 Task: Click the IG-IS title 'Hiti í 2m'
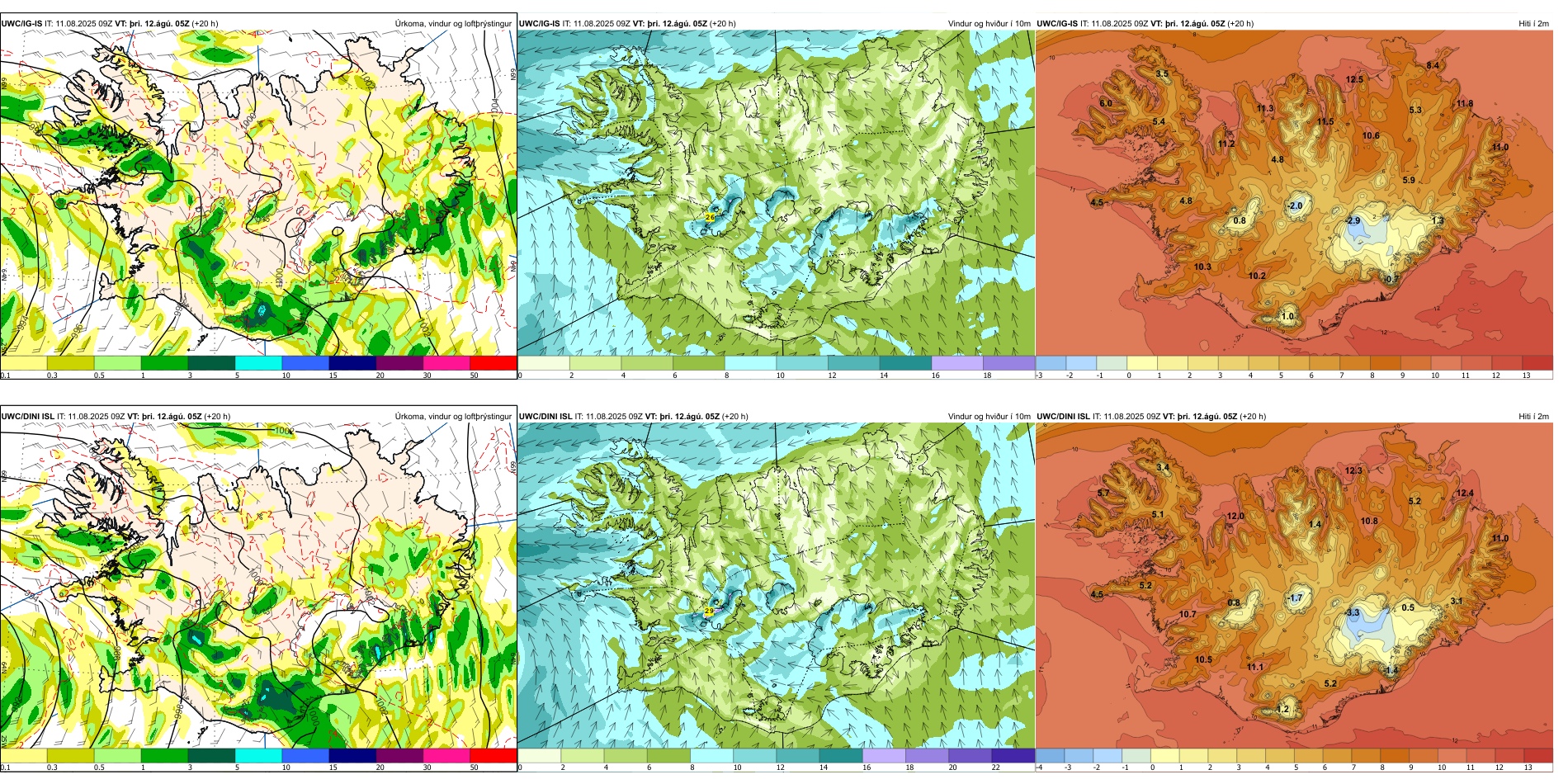click(1533, 24)
